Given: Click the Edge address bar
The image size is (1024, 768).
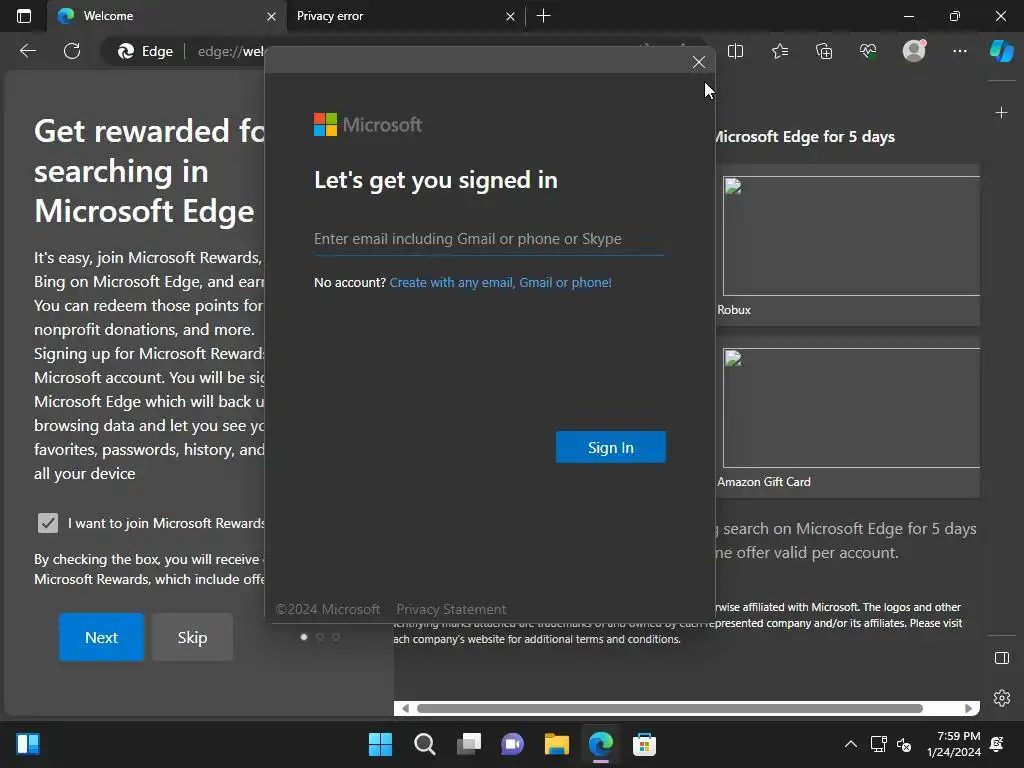Looking at the screenshot, I should click(x=231, y=51).
